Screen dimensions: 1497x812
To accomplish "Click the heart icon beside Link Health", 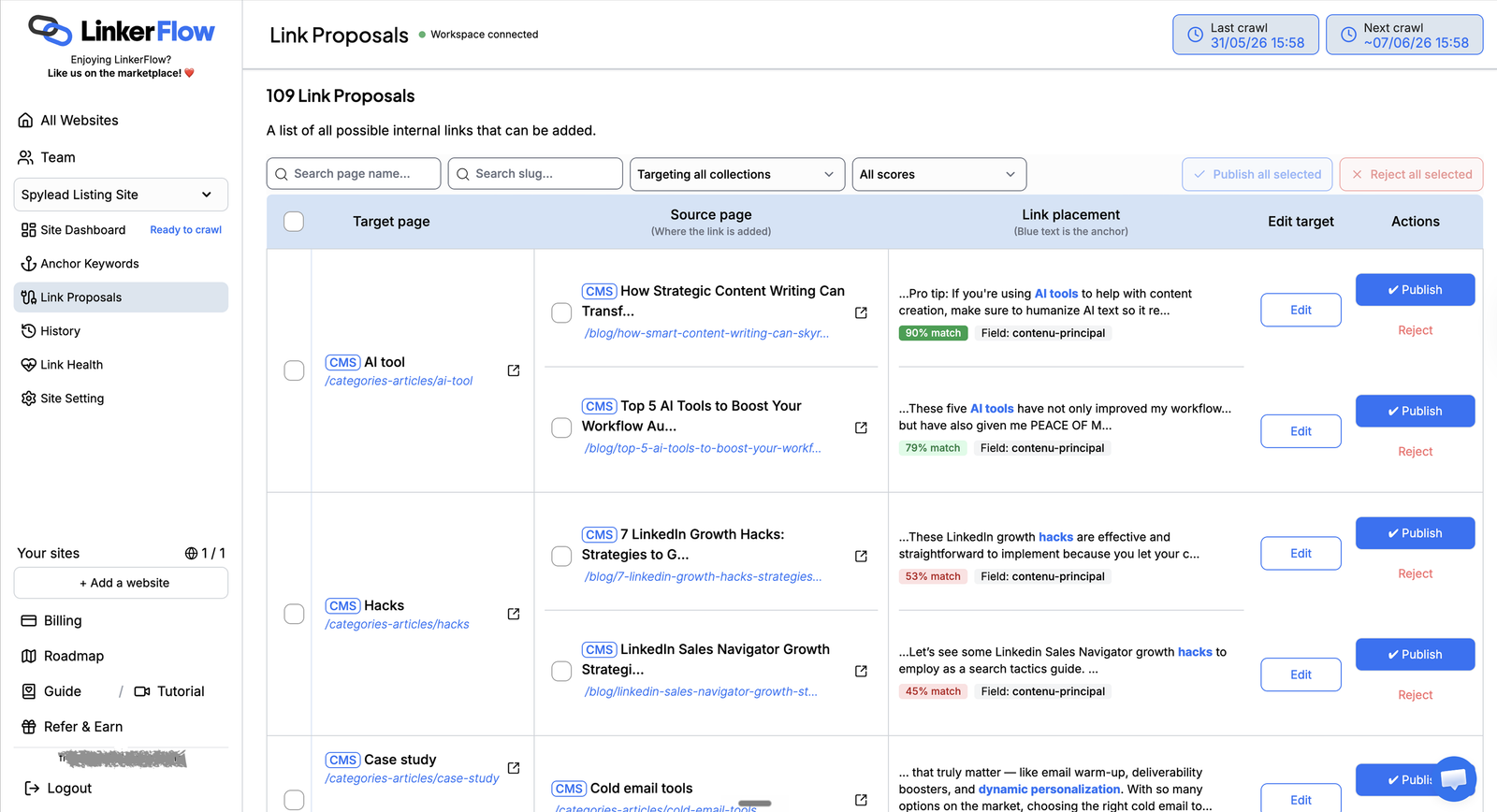I will tap(29, 365).
